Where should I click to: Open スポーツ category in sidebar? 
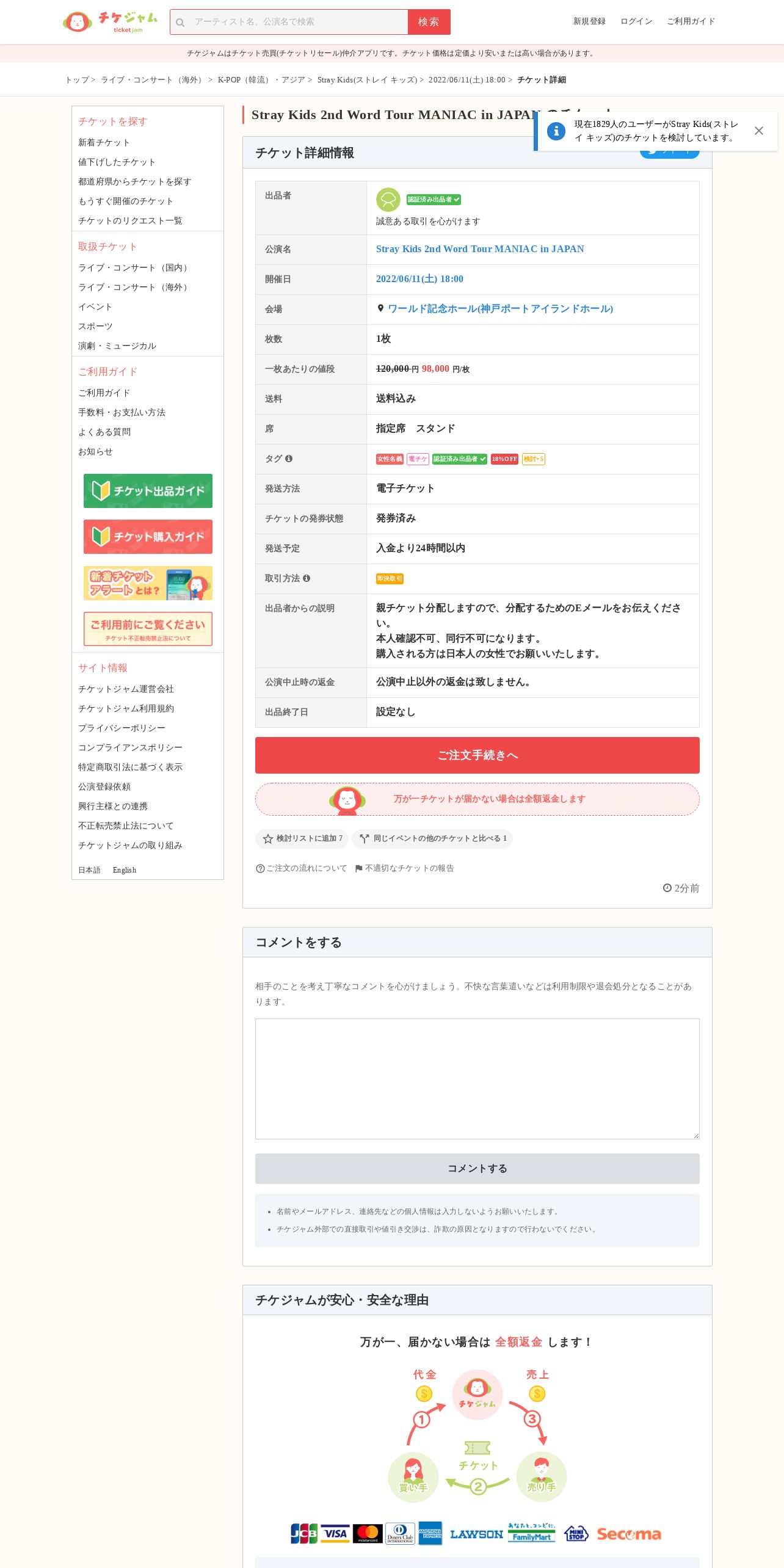[95, 326]
